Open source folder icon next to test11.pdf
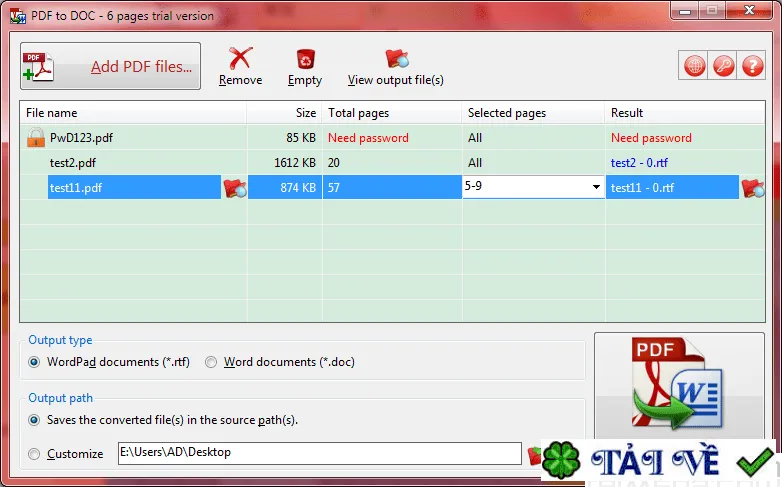This screenshot has width=782, height=487. pos(234,188)
